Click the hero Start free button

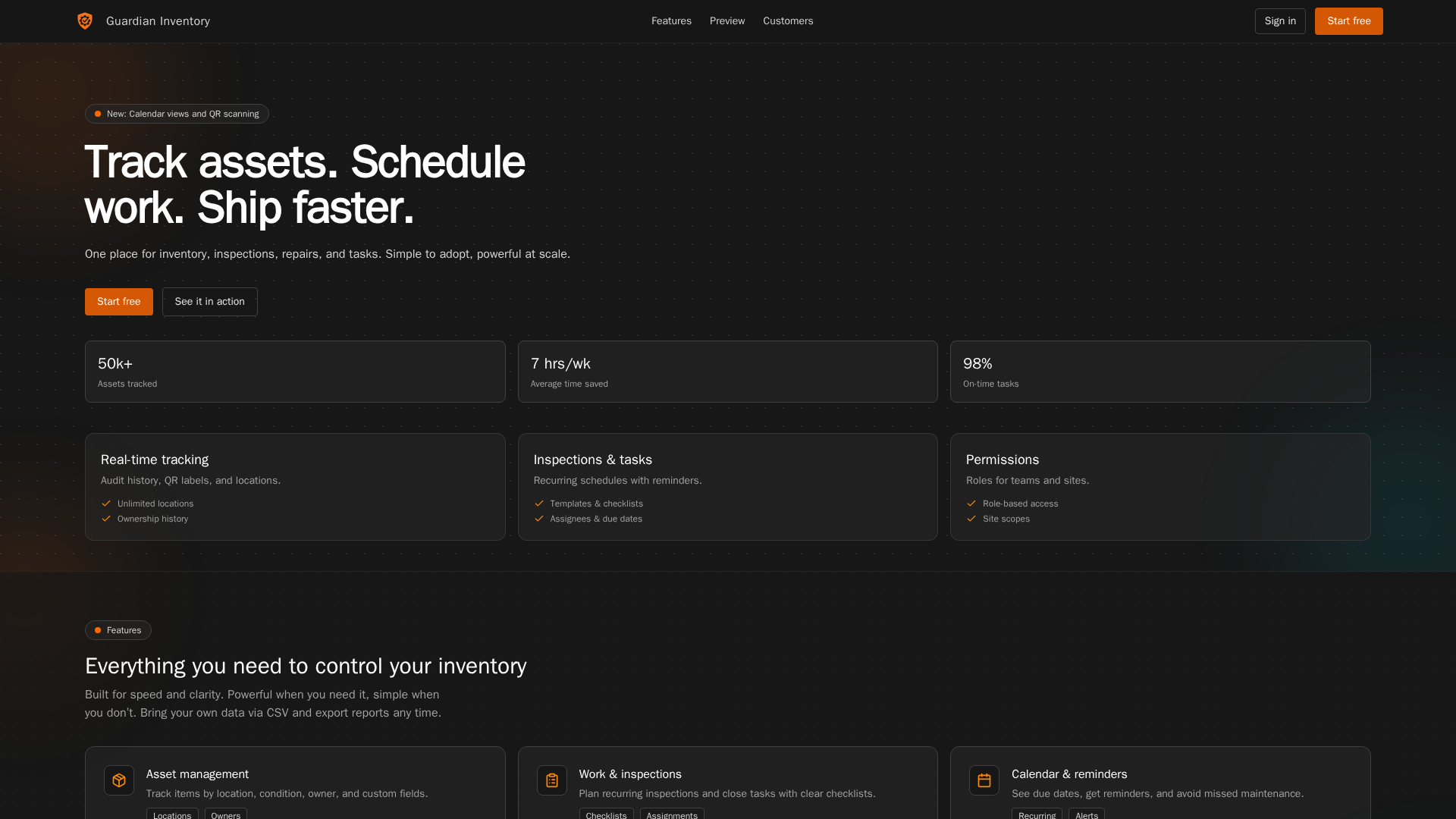pos(119,302)
